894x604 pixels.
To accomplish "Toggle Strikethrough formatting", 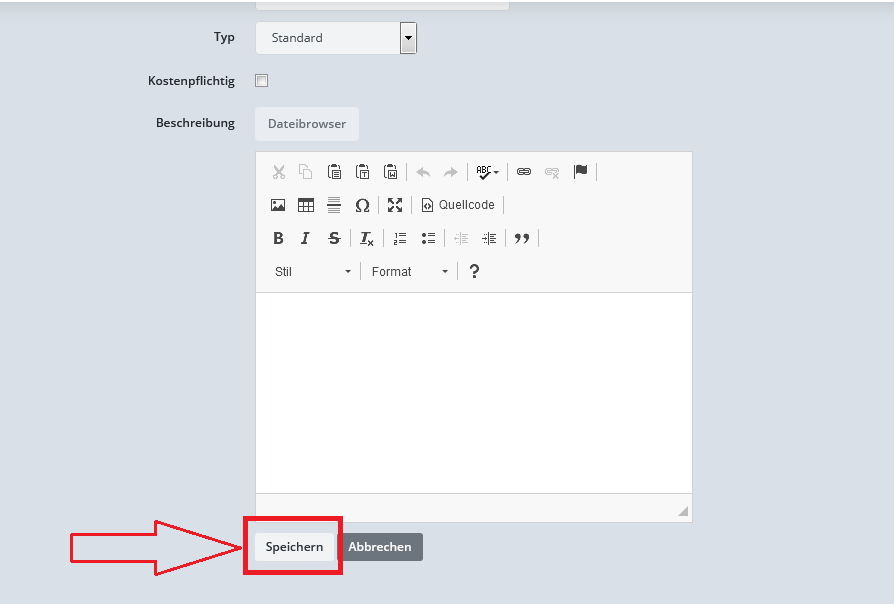I will [334, 238].
